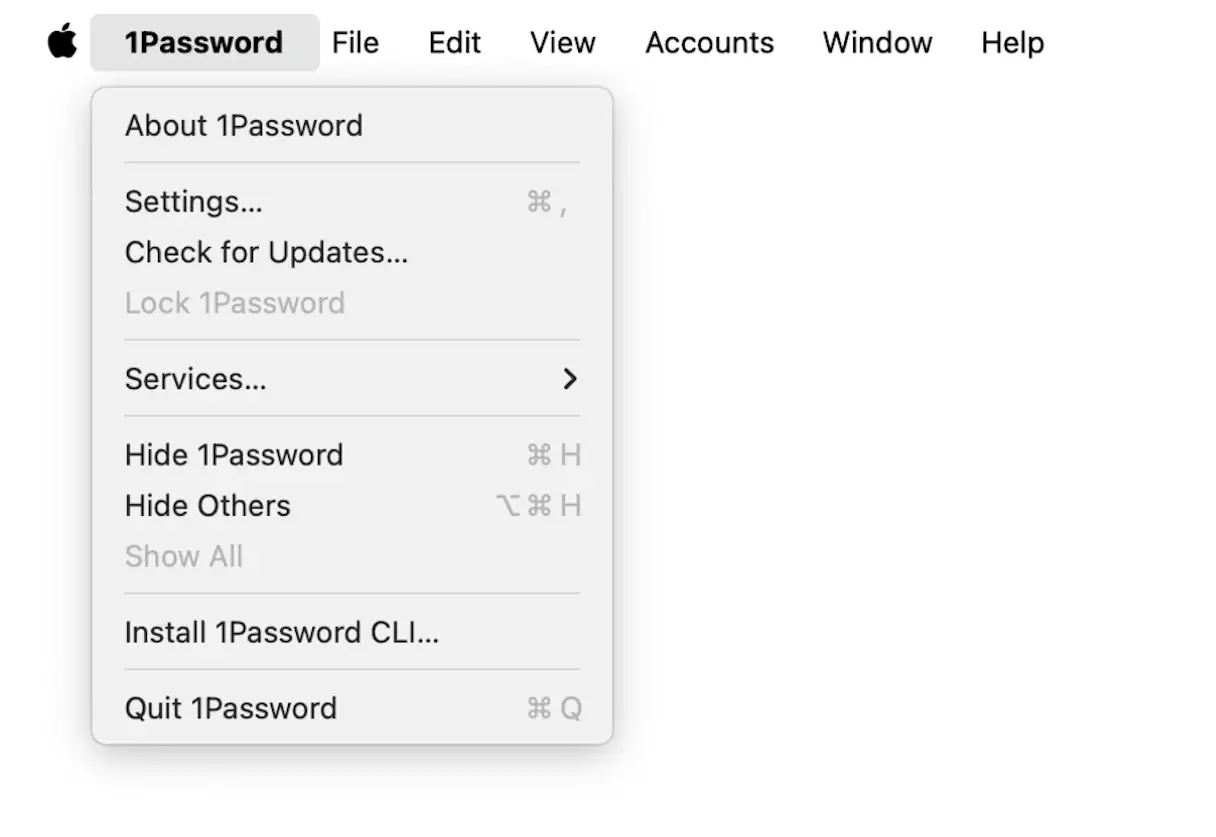1216x837 pixels.
Task: Open the Accounts menu
Action: click(709, 42)
